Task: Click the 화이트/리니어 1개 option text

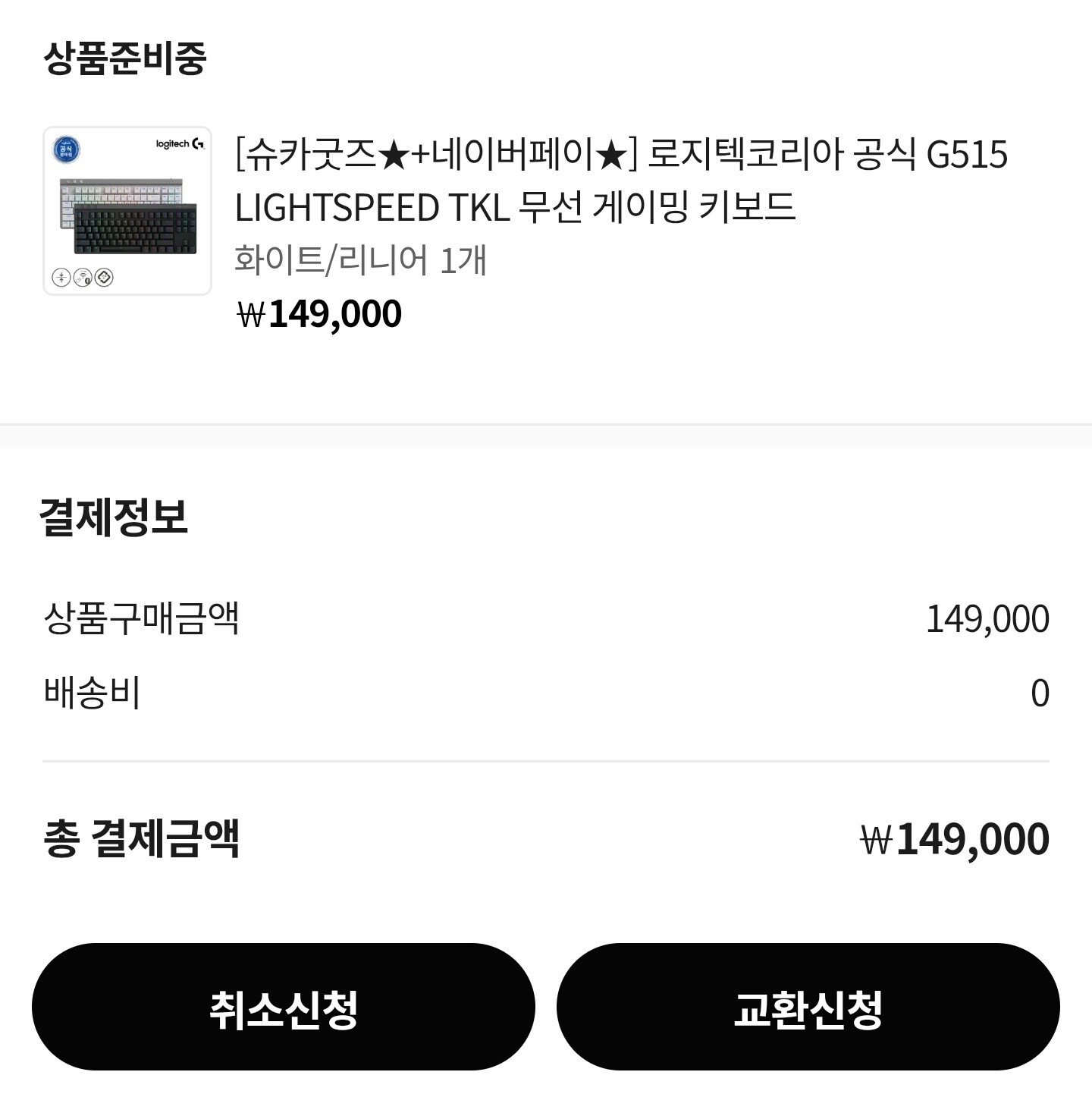Action: [x=359, y=260]
